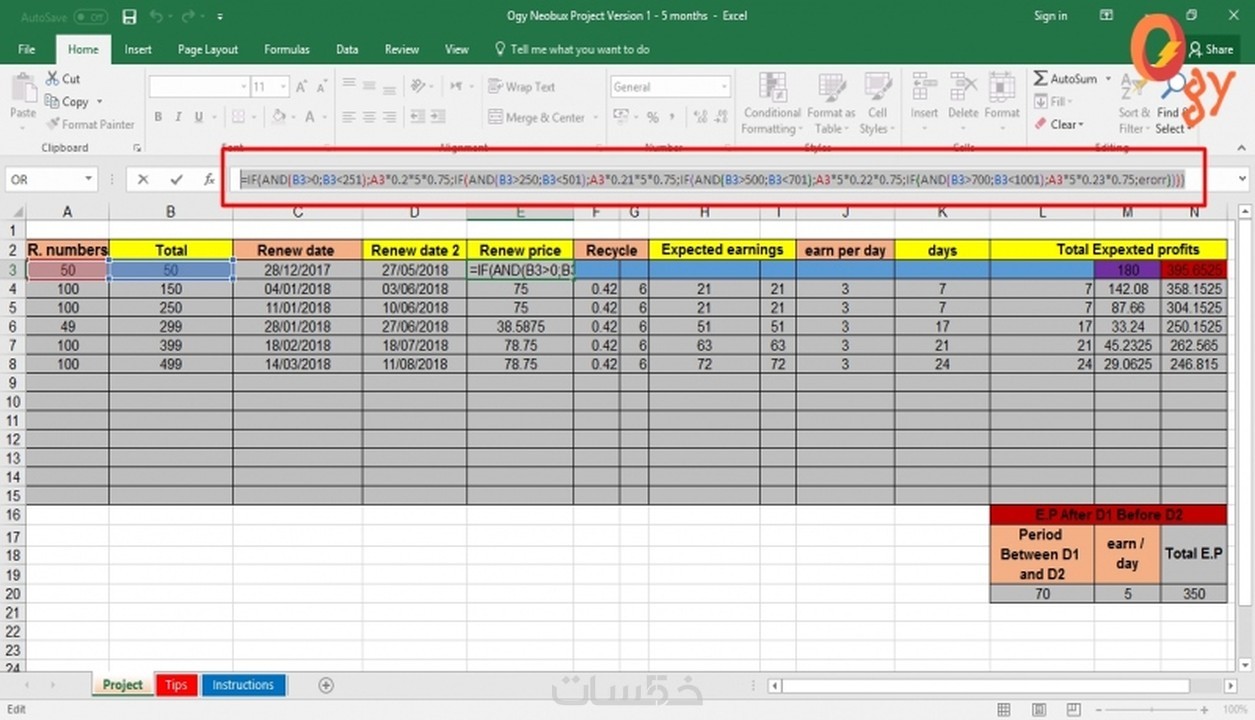
Task: Toggle Wrap Text
Action: tap(521, 87)
